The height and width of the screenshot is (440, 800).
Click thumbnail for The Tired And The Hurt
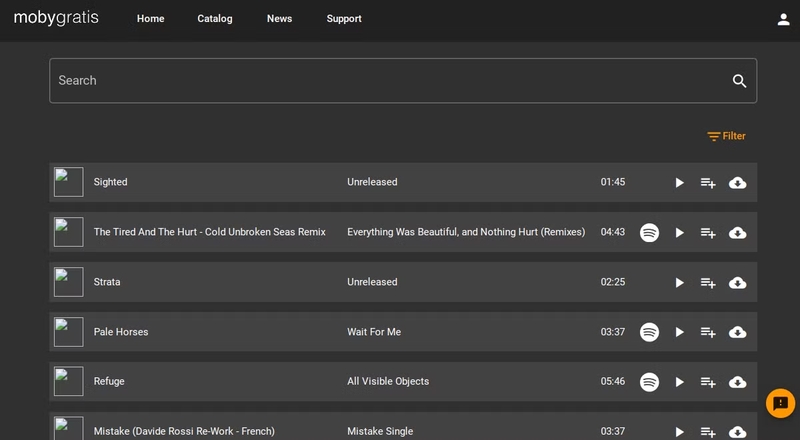tap(69, 232)
